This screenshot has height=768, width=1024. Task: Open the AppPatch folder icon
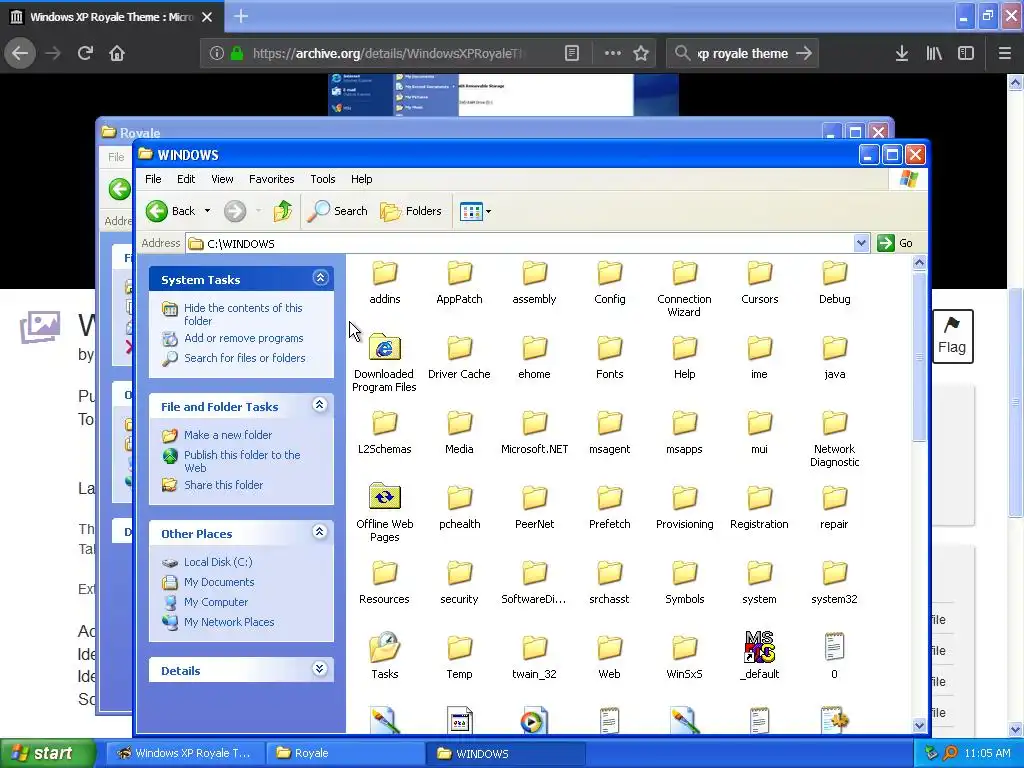click(x=459, y=274)
